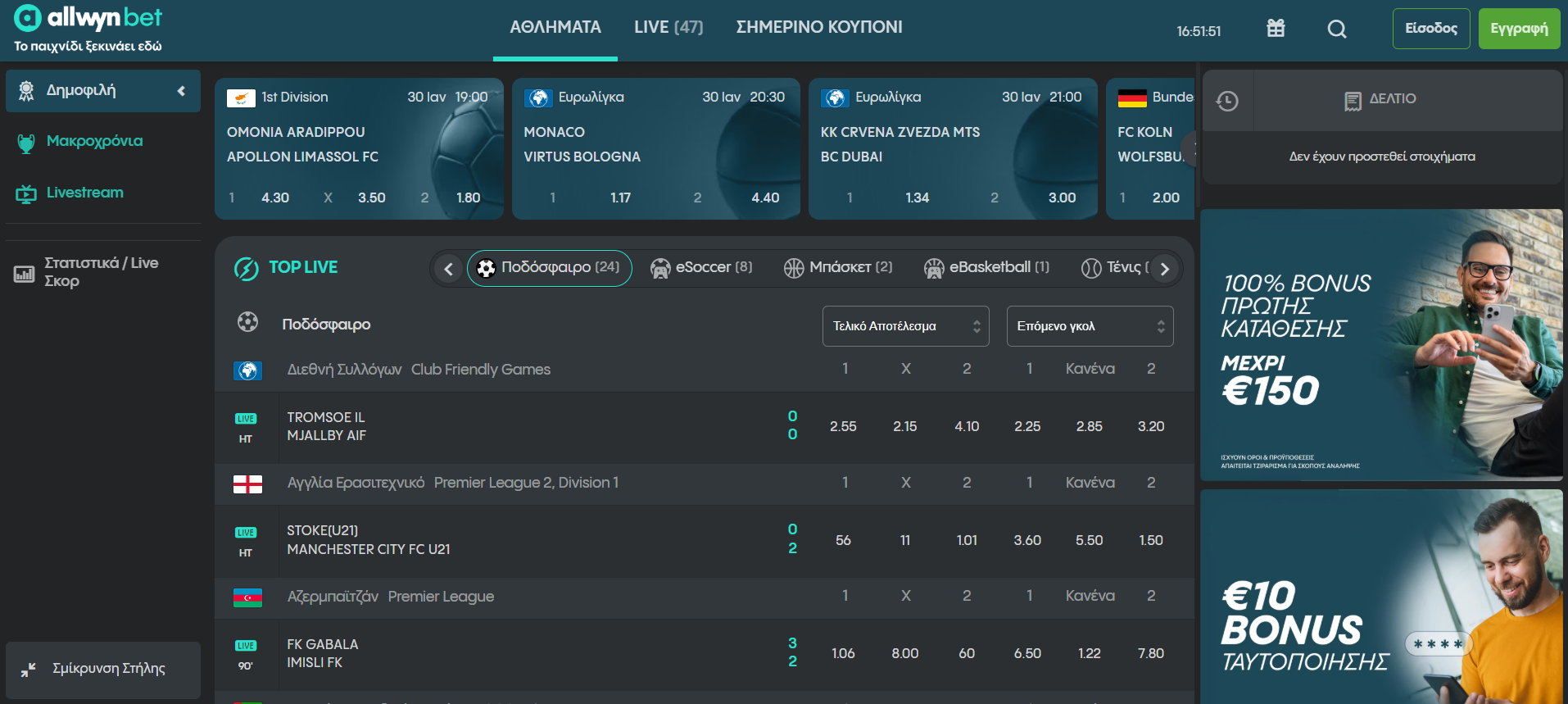1568x704 pixels.
Task: Click the soccer ball icon beside Ποδόσφαιρο heading
Action: [247, 322]
